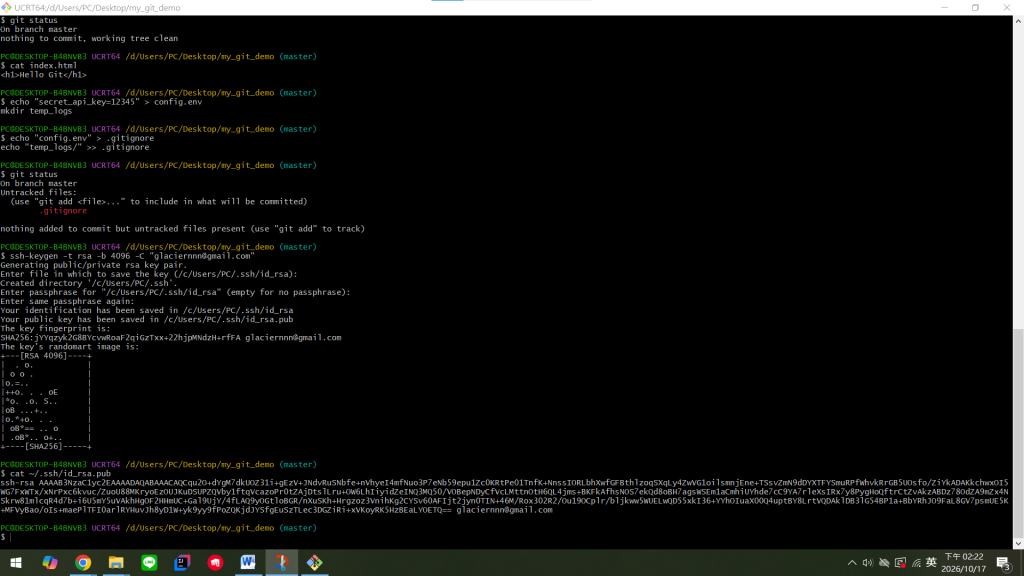Click the '<h1>Hello Git</h1>' output line

(x=43, y=75)
